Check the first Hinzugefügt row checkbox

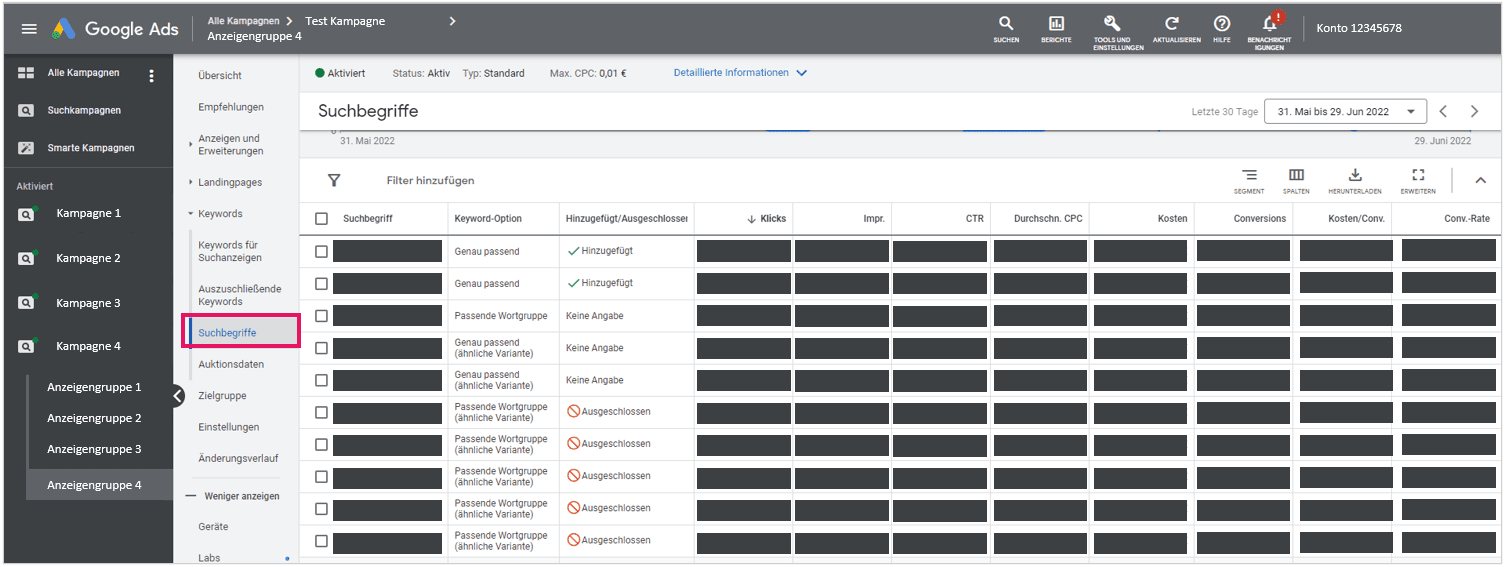tap(321, 252)
